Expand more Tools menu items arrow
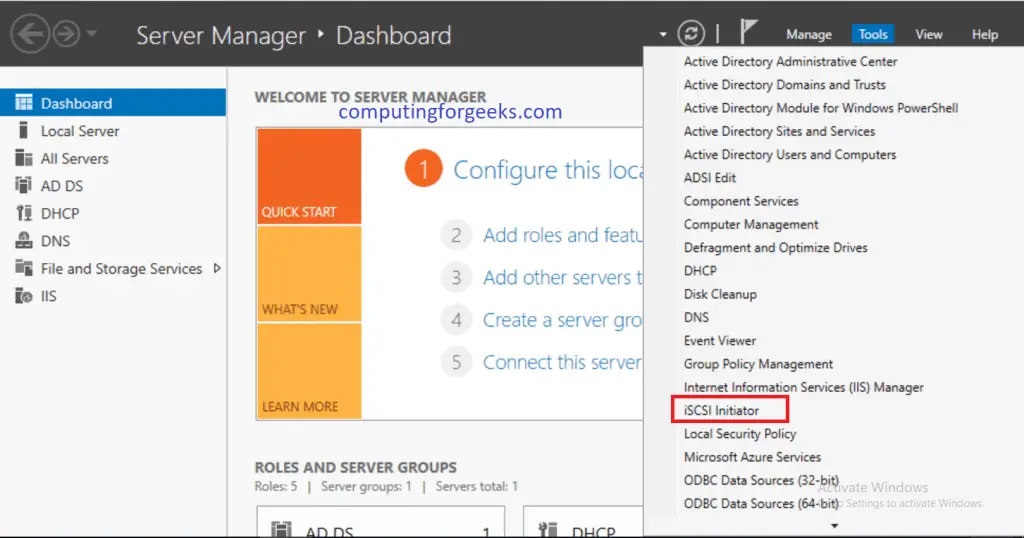1024x538 pixels. tap(834, 526)
